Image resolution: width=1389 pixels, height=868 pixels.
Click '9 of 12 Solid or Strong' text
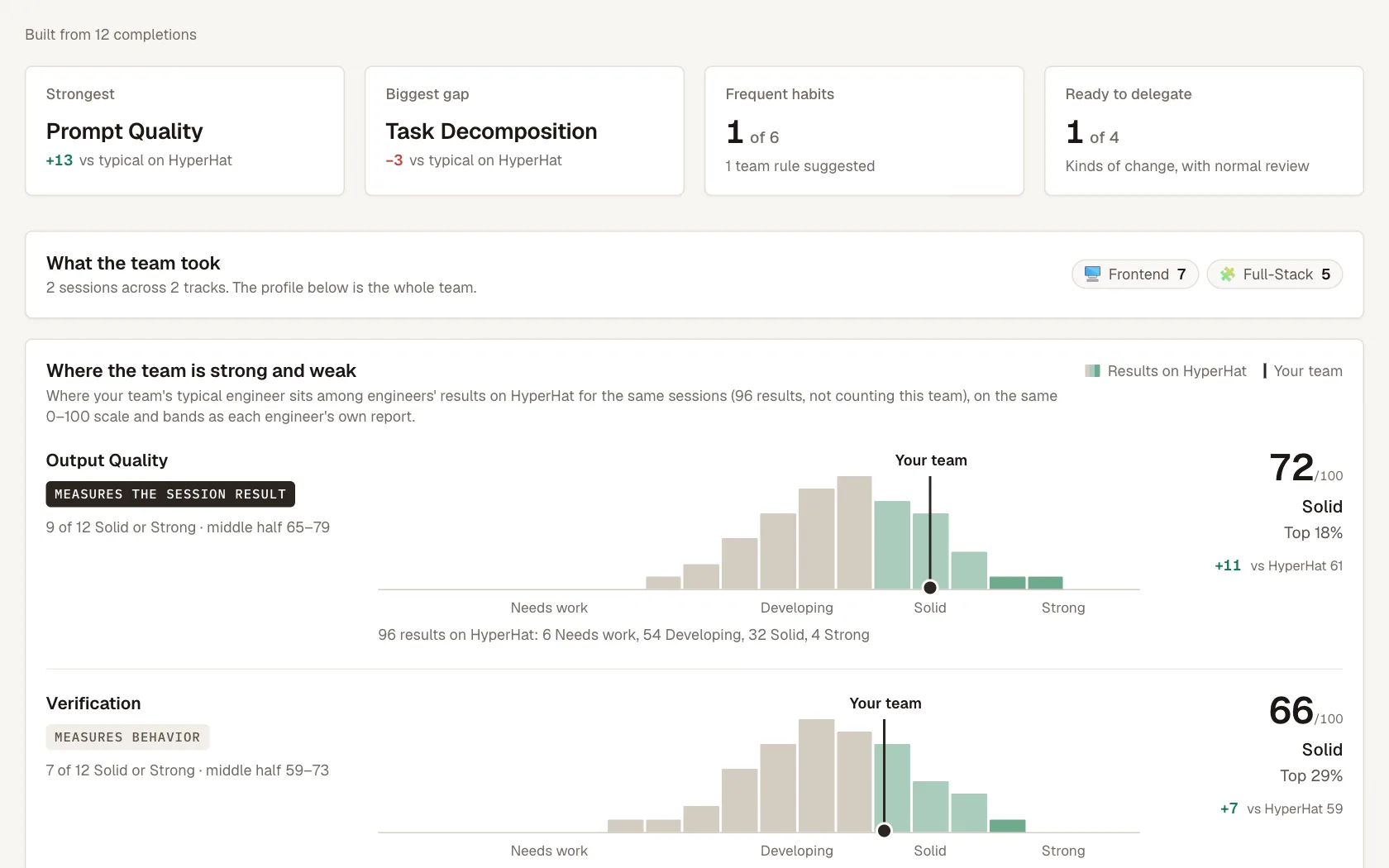tap(121, 527)
